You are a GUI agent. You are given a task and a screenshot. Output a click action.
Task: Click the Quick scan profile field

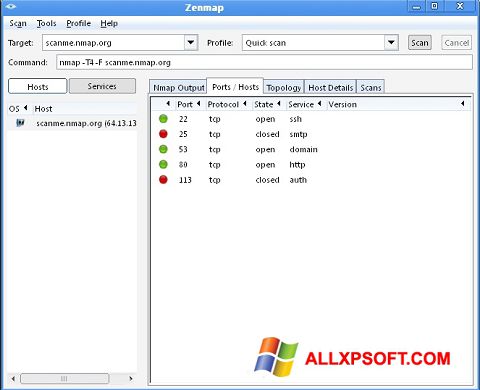pos(313,43)
